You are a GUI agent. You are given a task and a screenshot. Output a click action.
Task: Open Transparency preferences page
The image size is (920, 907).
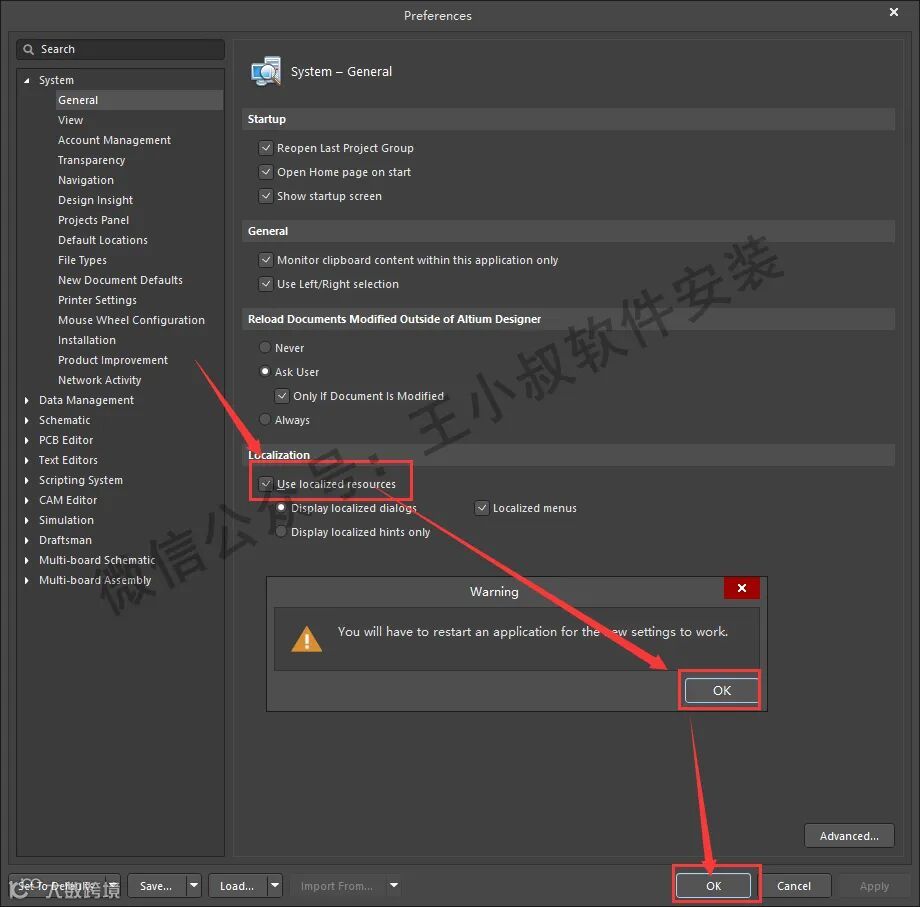point(92,160)
